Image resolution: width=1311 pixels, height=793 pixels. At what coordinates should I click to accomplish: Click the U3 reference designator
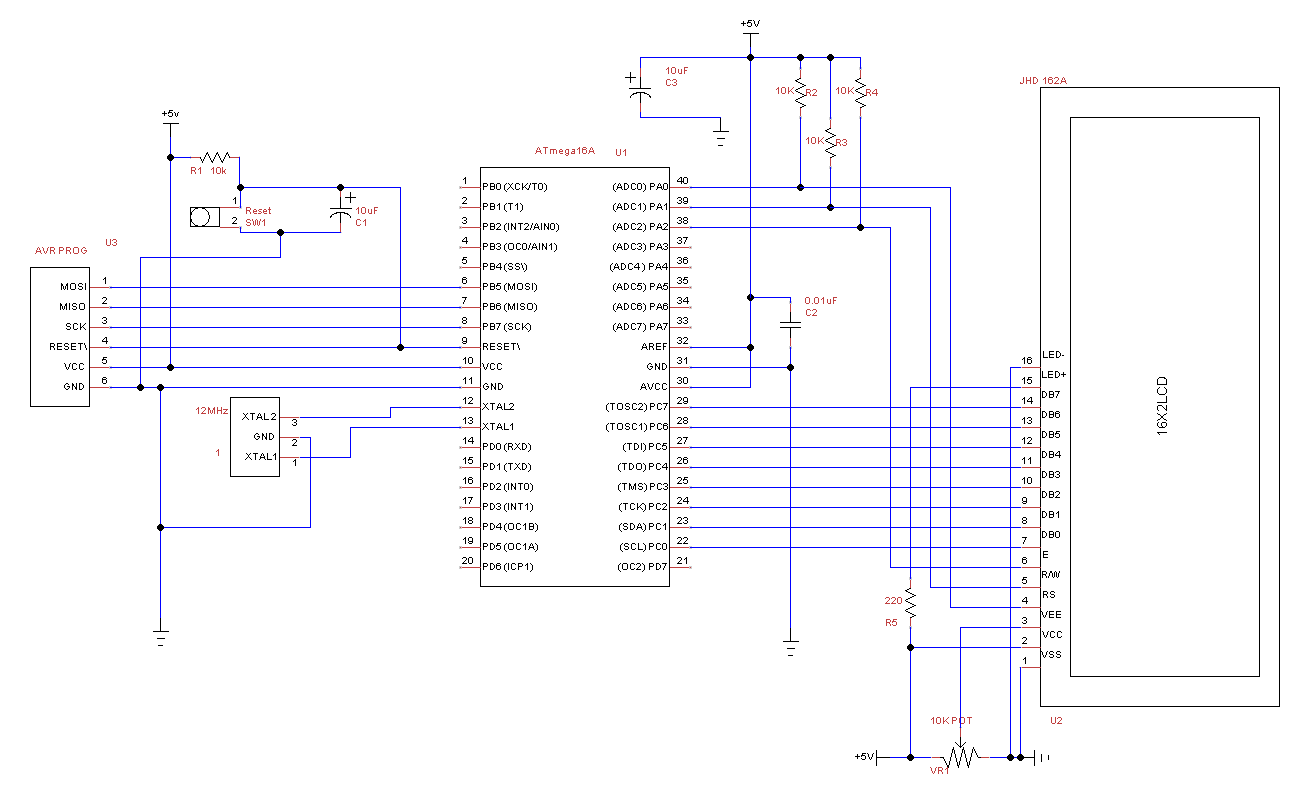[111, 243]
